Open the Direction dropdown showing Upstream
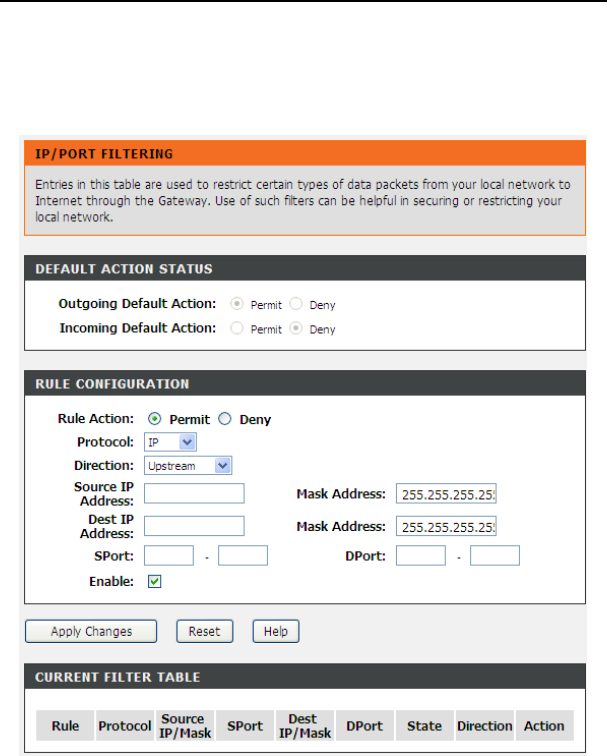This screenshot has width=607, height=756. pos(188,466)
